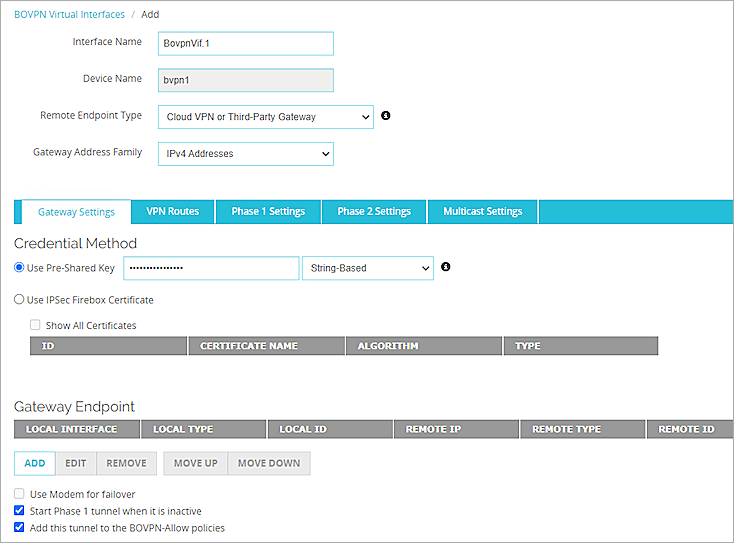Click MOVE DOWN button
The image size is (734, 543).
click(269, 463)
